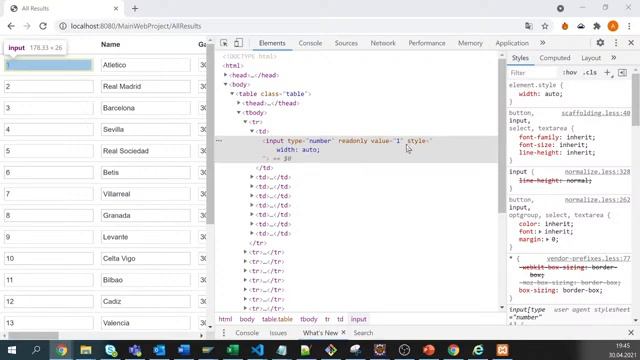Open Chrome profile avatar

[x=613, y=26]
